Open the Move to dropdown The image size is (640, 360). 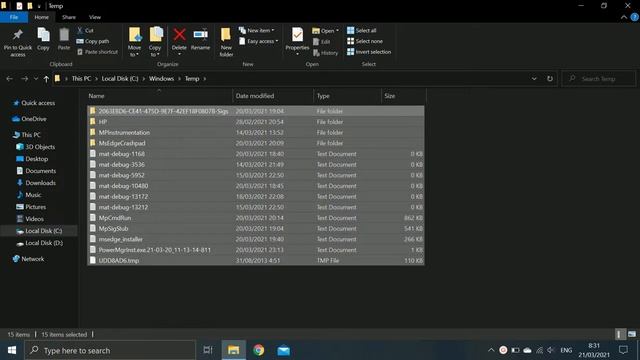tap(134, 42)
